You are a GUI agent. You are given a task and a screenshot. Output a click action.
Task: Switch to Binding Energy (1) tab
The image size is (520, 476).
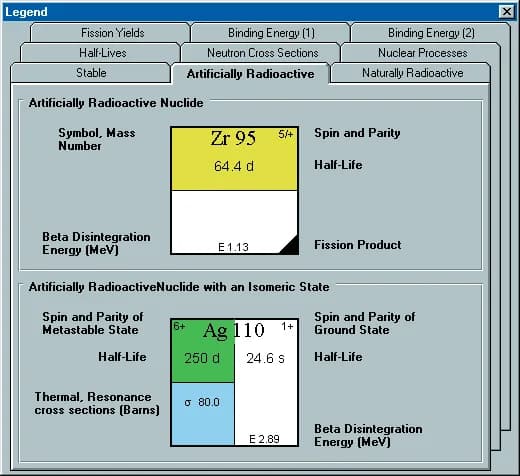pyautogui.click(x=271, y=33)
